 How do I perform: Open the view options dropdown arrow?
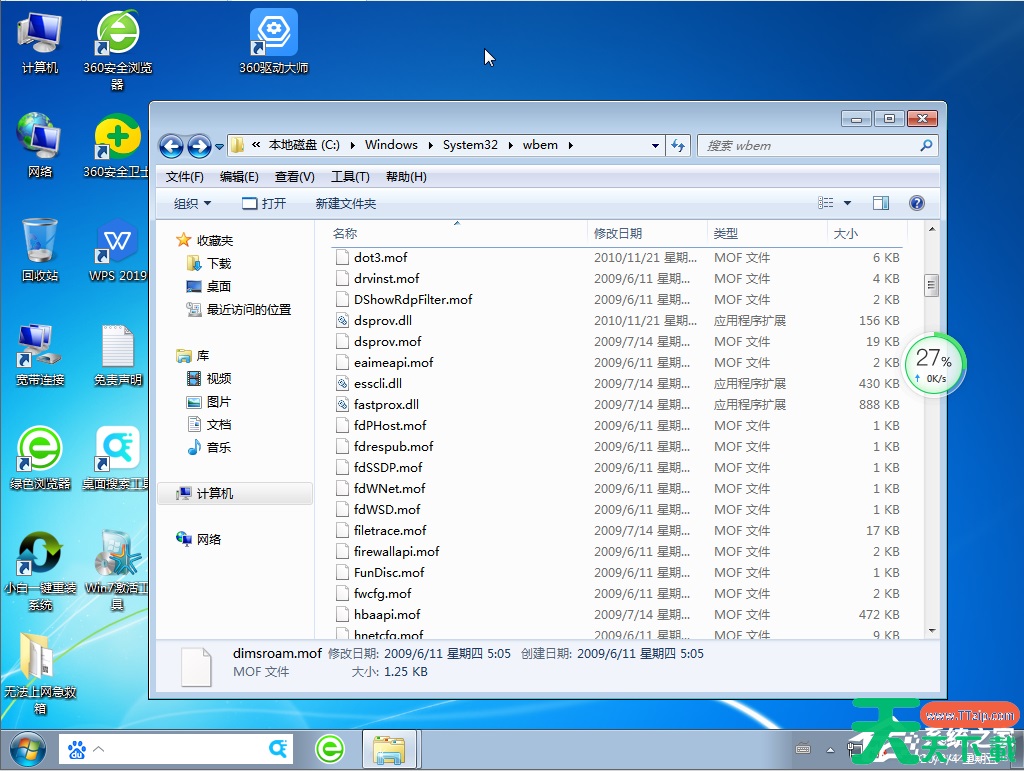(847, 203)
